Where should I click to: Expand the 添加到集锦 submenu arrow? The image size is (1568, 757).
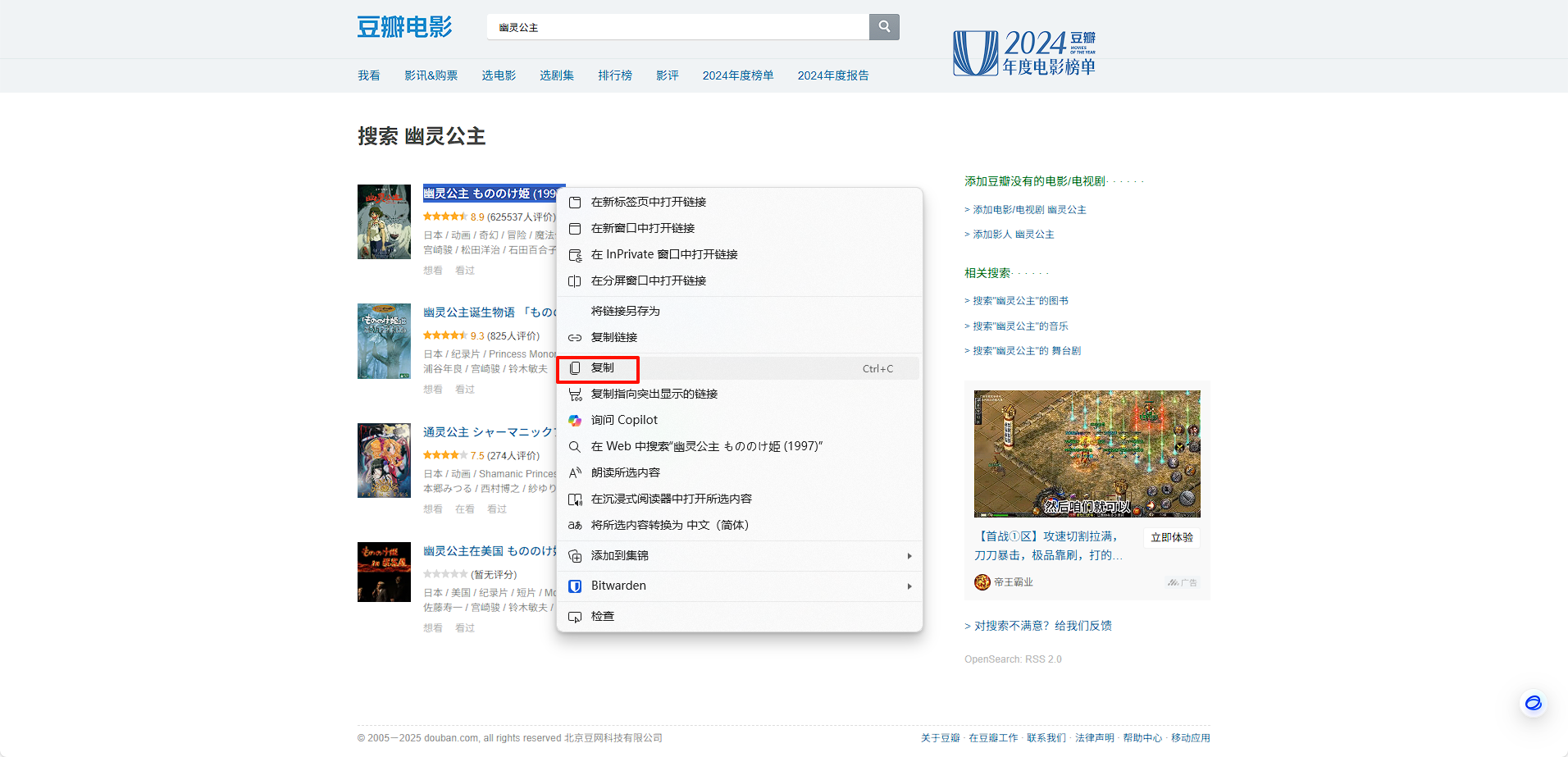[x=909, y=556]
